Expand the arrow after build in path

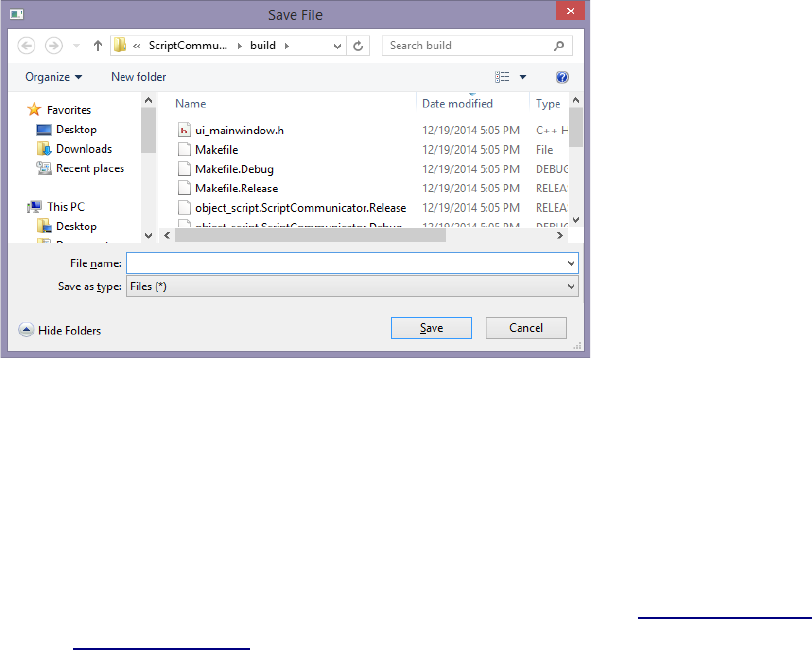click(x=287, y=46)
